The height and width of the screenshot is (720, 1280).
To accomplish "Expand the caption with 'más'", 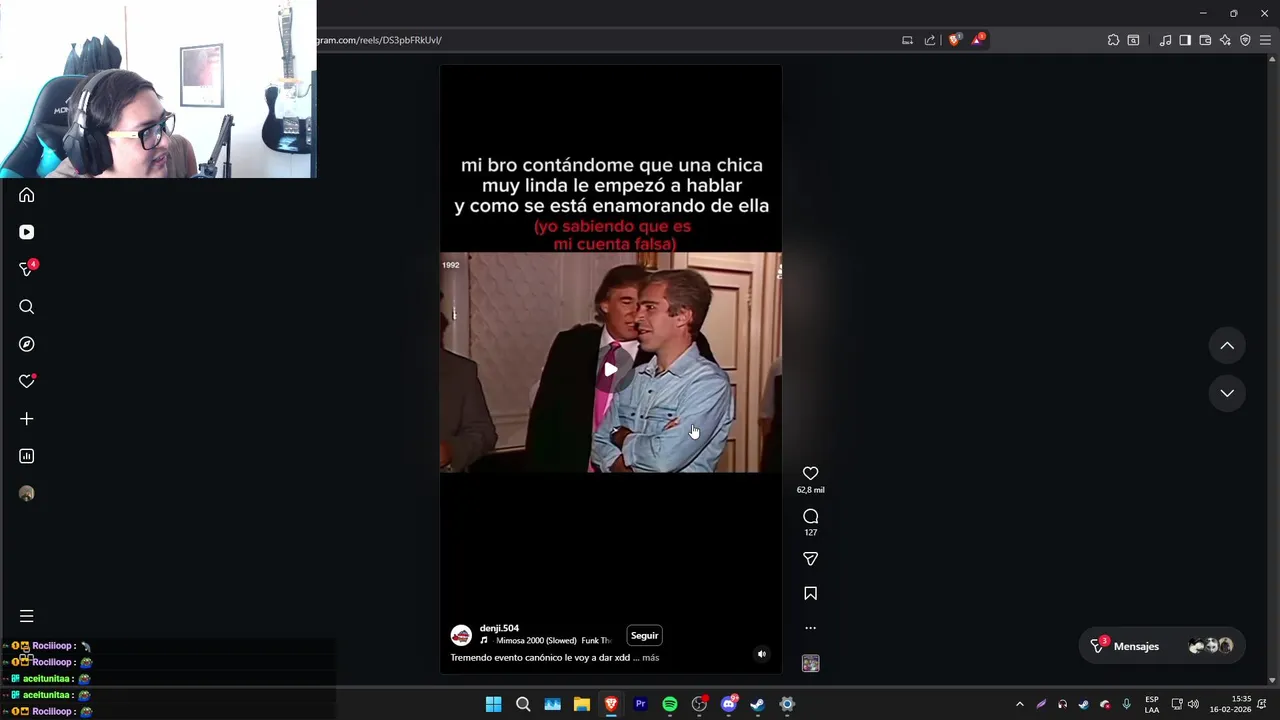I will pyautogui.click(x=650, y=658).
